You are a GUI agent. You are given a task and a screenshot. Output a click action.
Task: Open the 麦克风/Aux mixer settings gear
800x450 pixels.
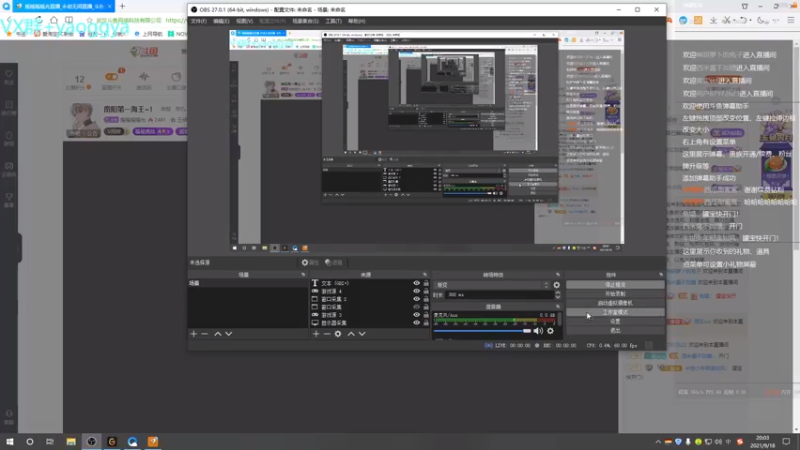tap(551, 331)
